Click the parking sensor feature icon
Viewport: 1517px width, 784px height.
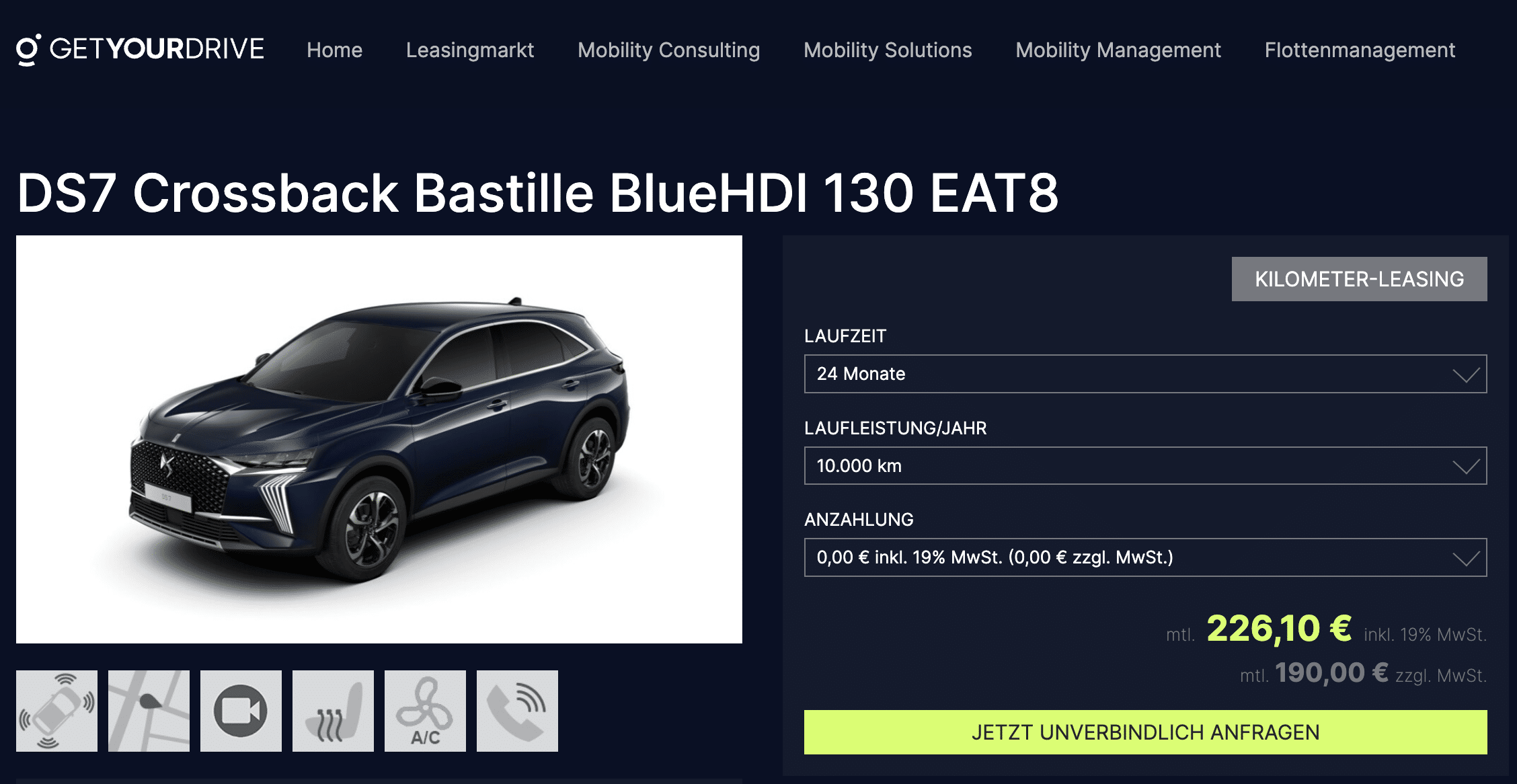[x=56, y=711]
